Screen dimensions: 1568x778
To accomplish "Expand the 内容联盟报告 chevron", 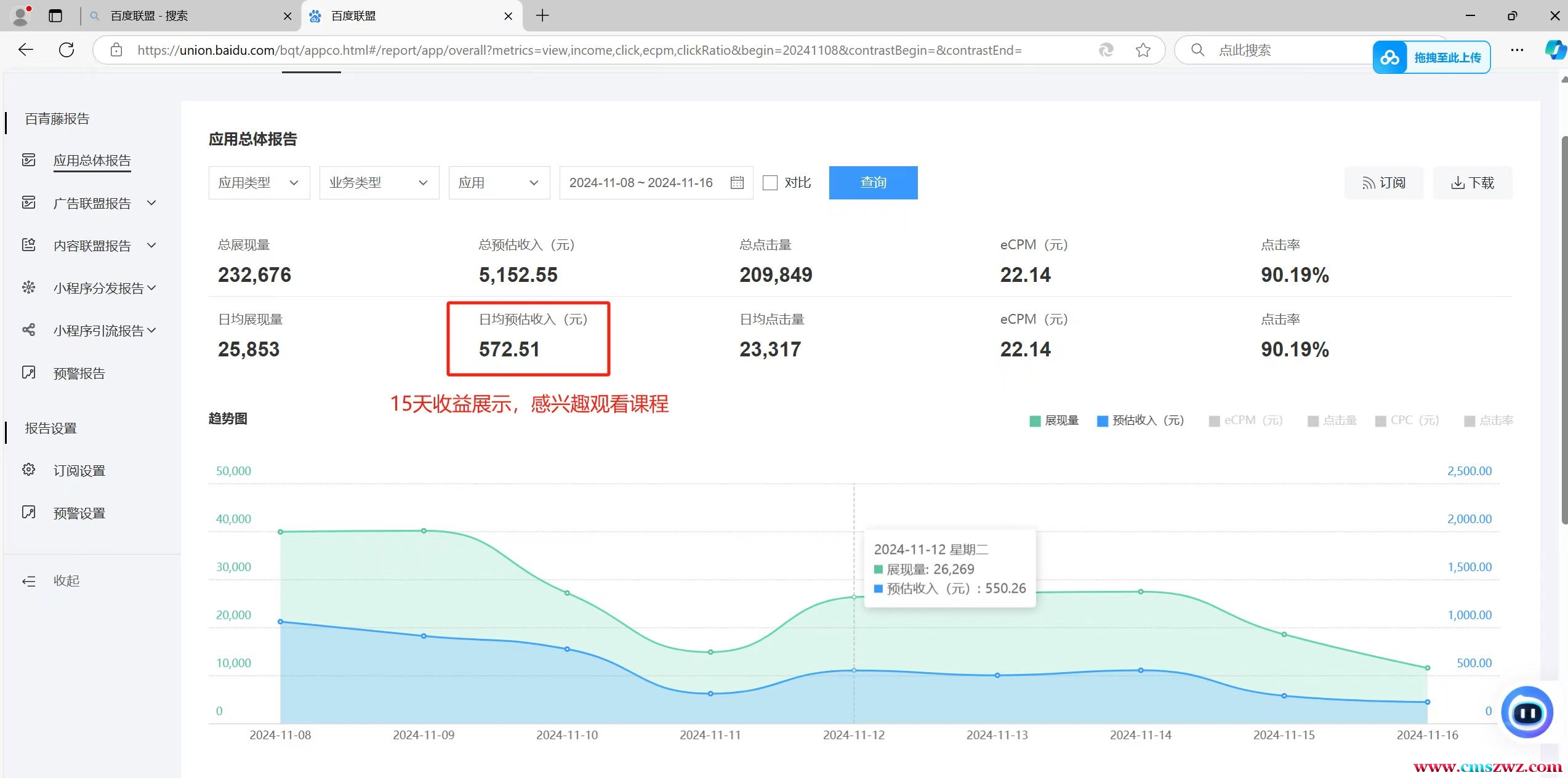I will click(x=151, y=245).
